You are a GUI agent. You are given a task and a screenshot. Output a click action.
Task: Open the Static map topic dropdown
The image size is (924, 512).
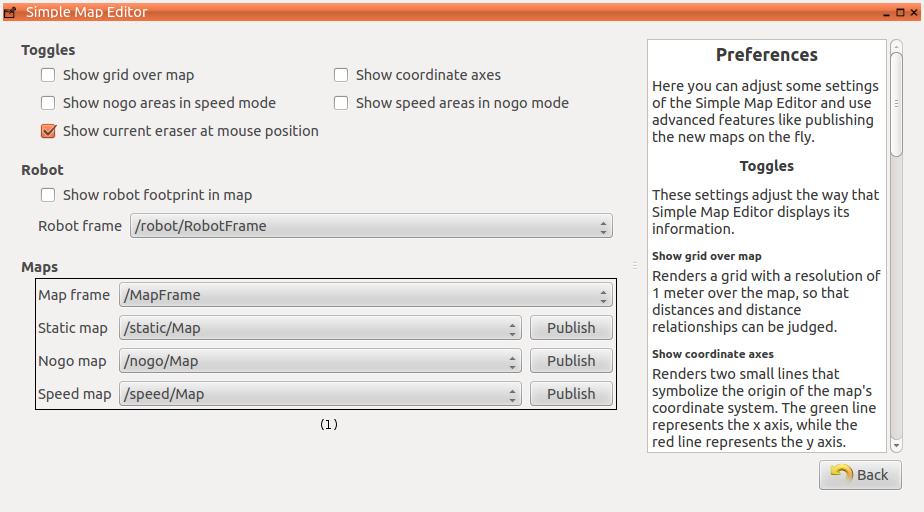[320, 328]
